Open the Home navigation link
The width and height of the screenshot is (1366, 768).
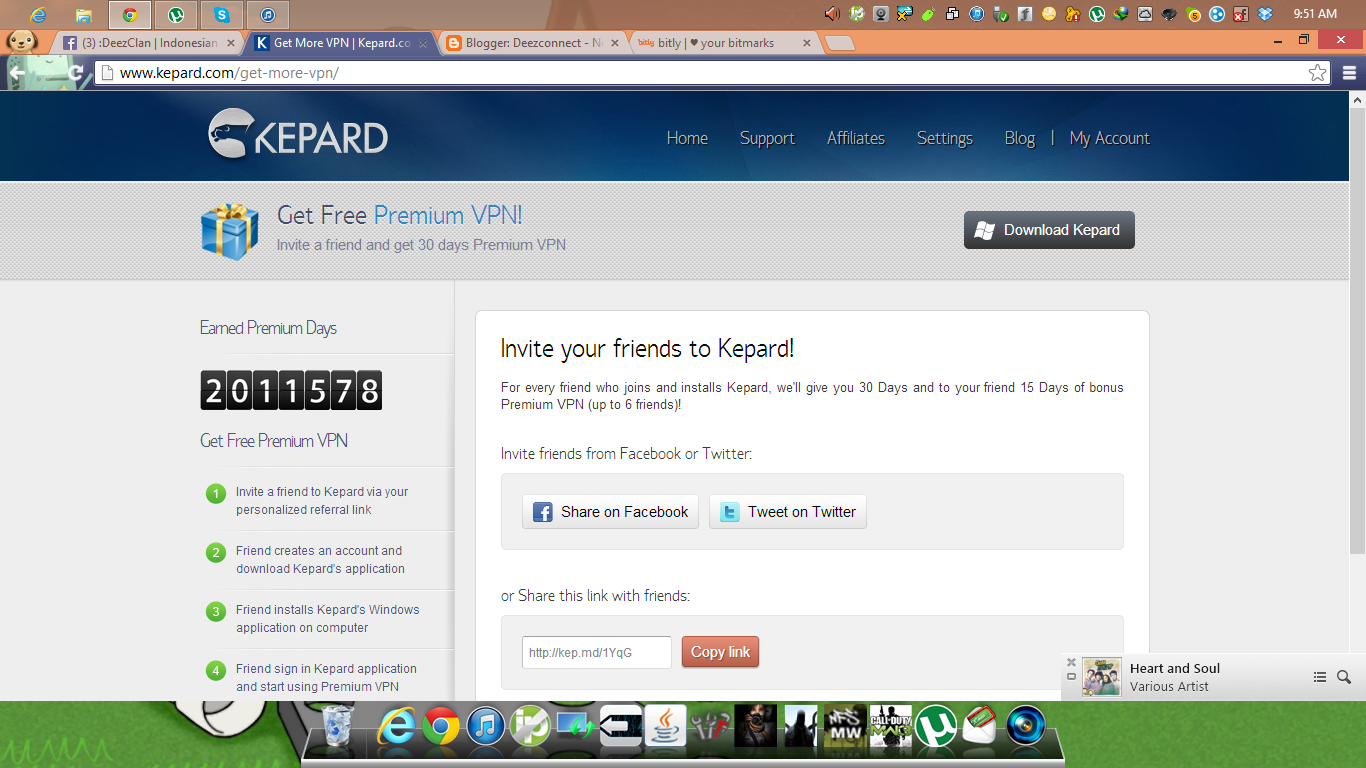pyautogui.click(x=687, y=138)
